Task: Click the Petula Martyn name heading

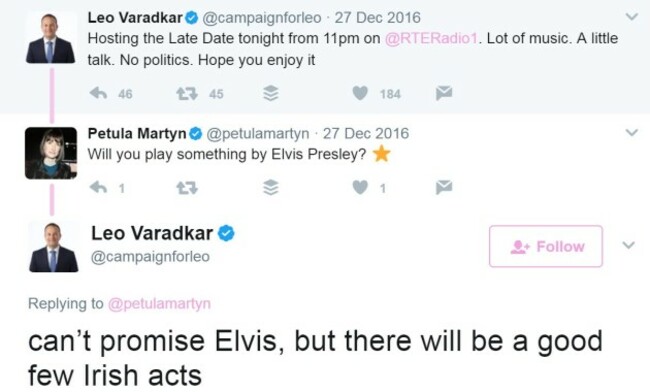Action: [137, 133]
